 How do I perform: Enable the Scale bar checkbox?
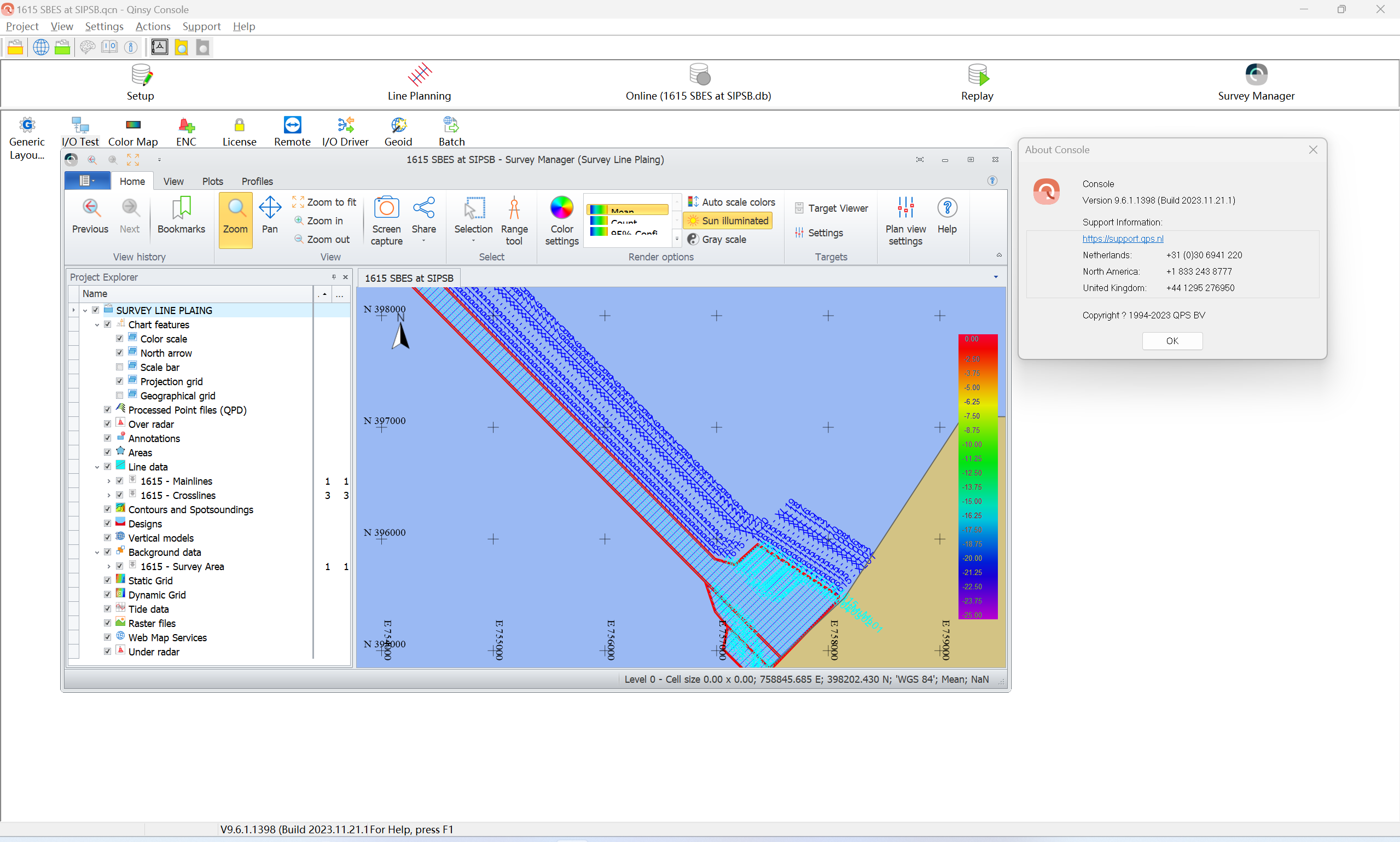coord(119,367)
